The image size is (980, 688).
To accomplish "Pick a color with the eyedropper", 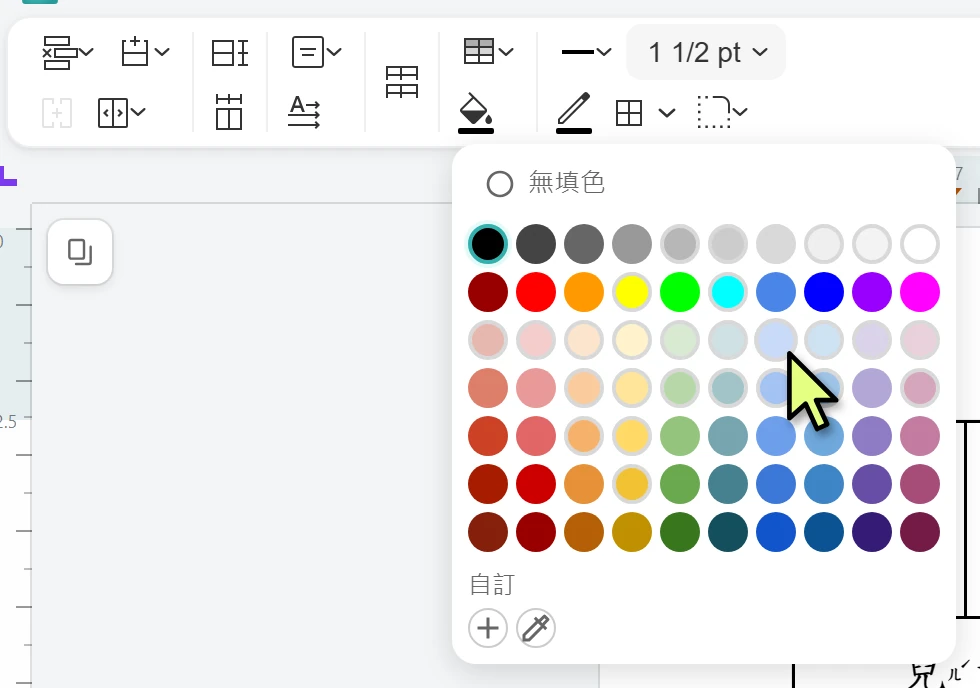I will click(x=536, y=628).
